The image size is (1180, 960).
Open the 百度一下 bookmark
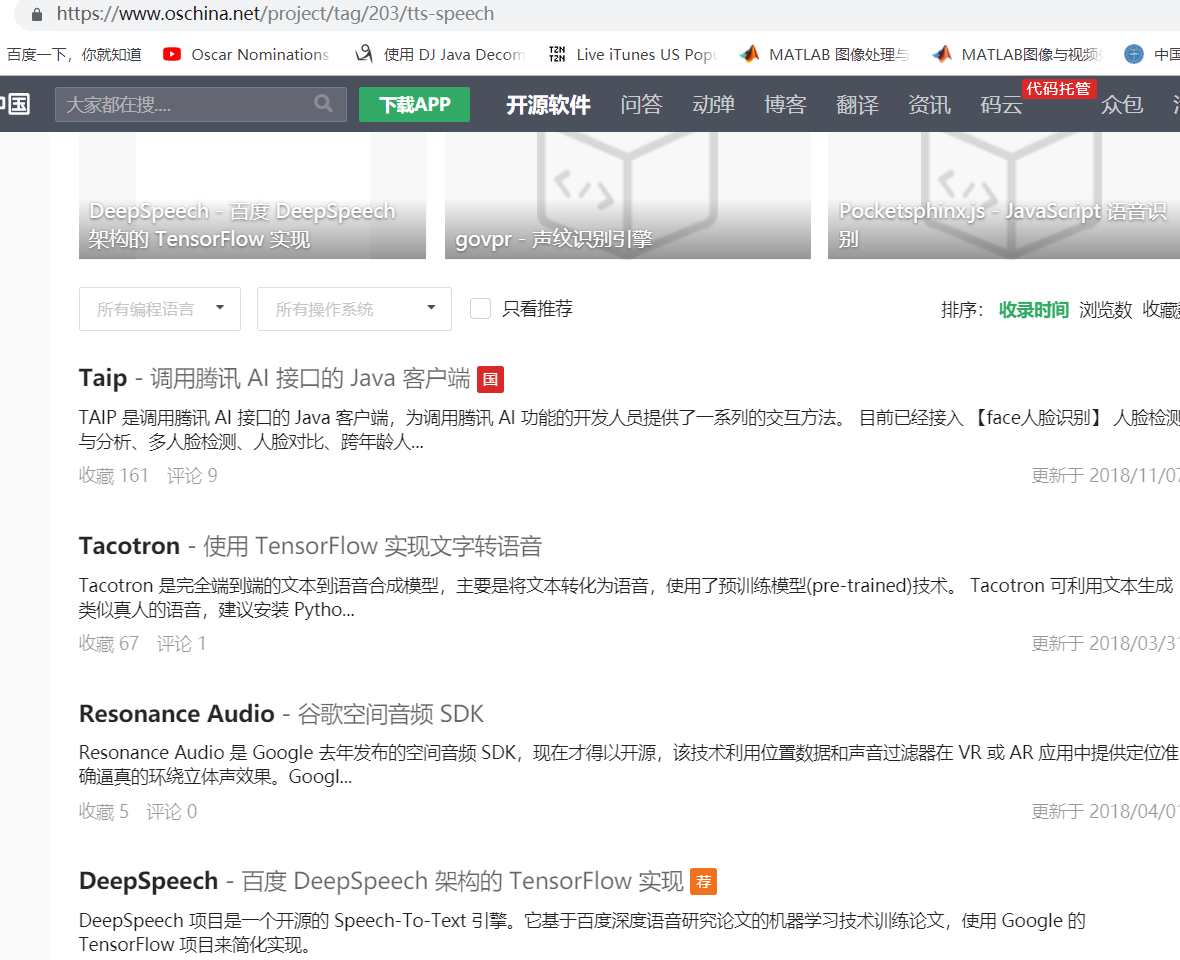pos(74,54)
